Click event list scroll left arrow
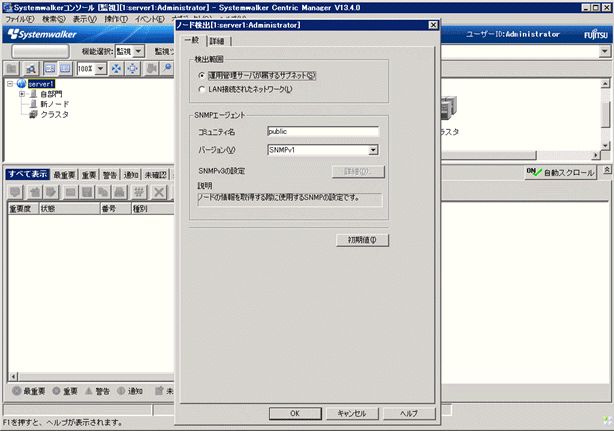Viewport: 614px width, 431px height. click(x=13, y=377)
